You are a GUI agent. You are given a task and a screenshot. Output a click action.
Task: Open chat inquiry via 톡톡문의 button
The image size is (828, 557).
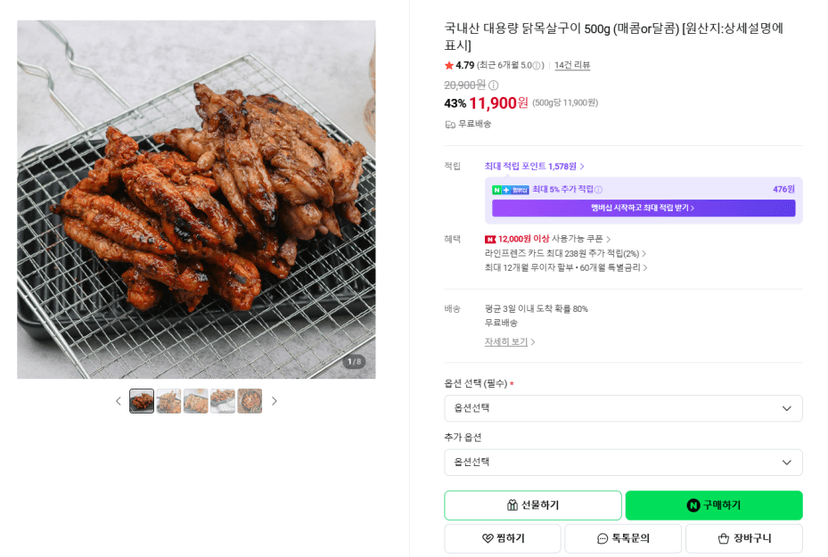point(623,539)
